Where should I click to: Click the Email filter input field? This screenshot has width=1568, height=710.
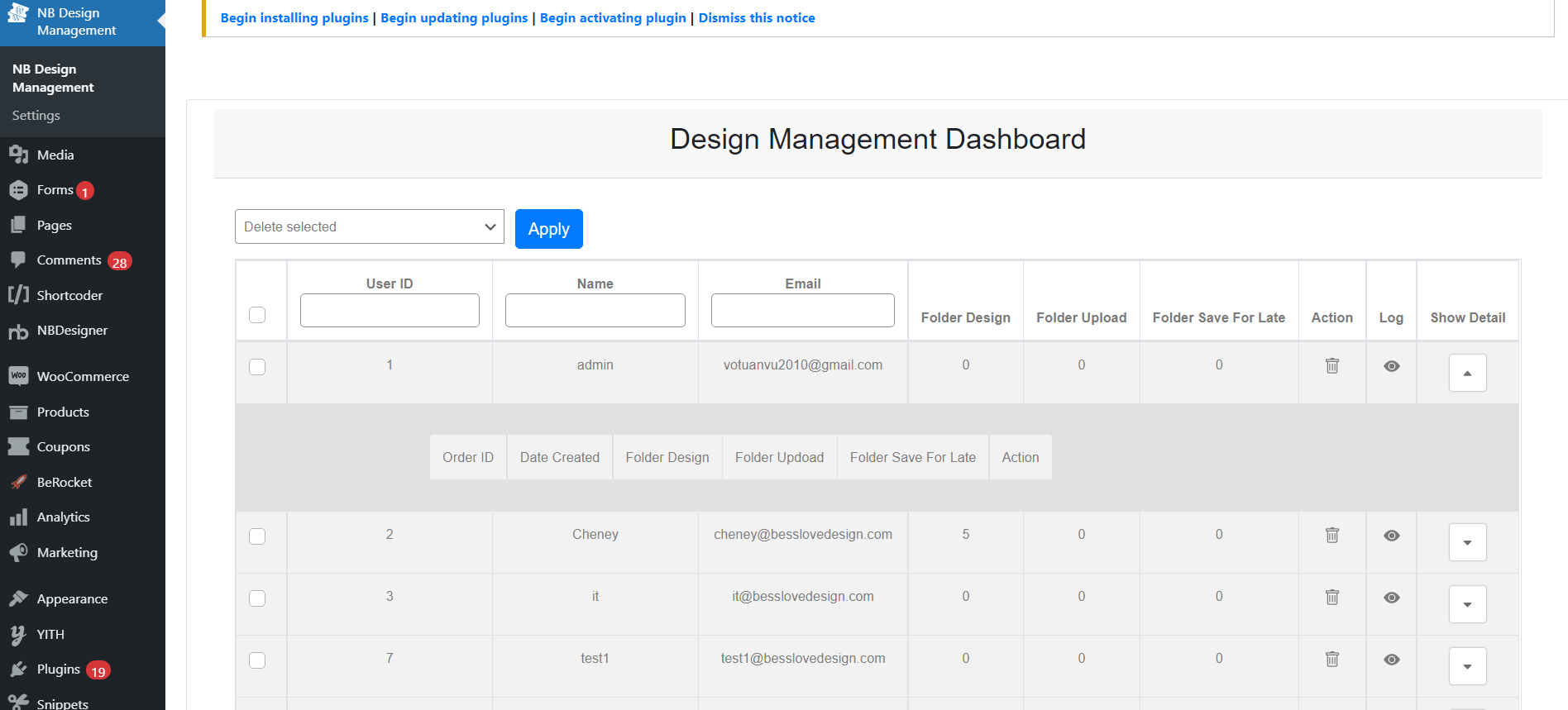tap(802, 311)
